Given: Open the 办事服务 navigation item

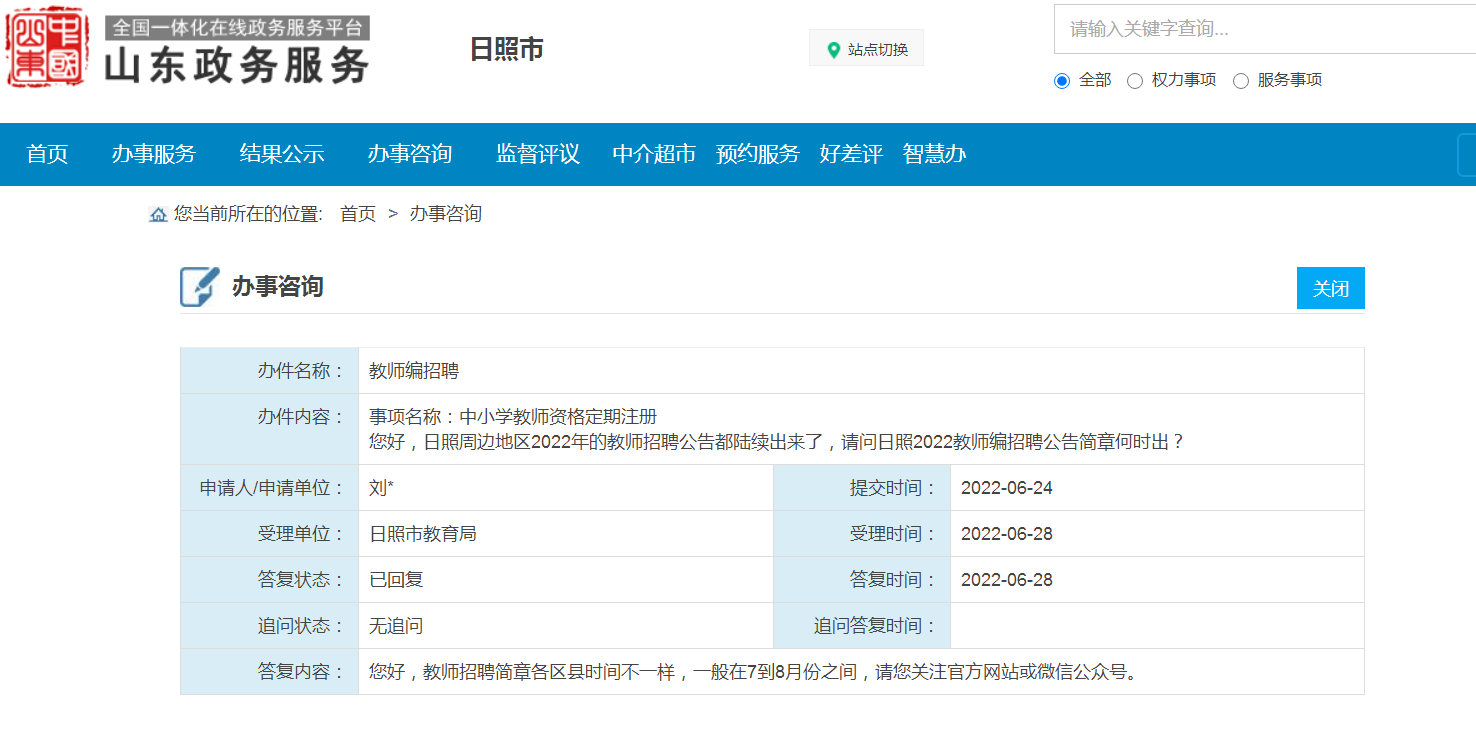Looking at the screenshot, I should point(154,154).
